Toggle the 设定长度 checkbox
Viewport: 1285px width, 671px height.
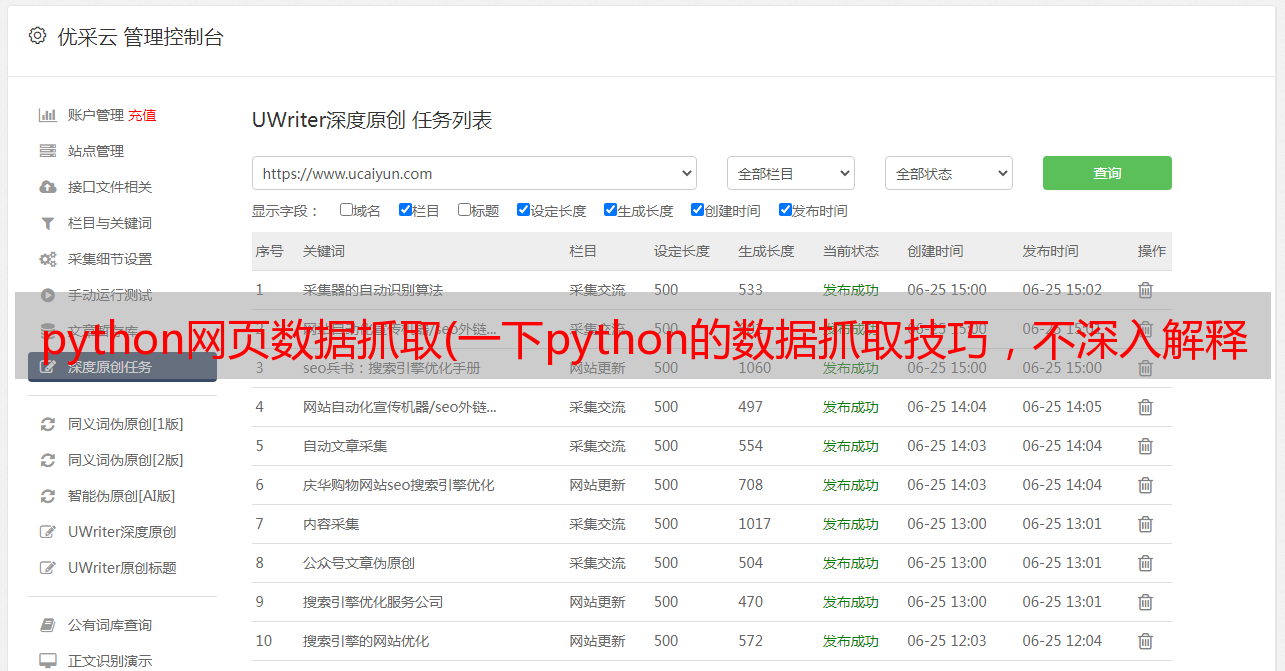coord(523,210)
